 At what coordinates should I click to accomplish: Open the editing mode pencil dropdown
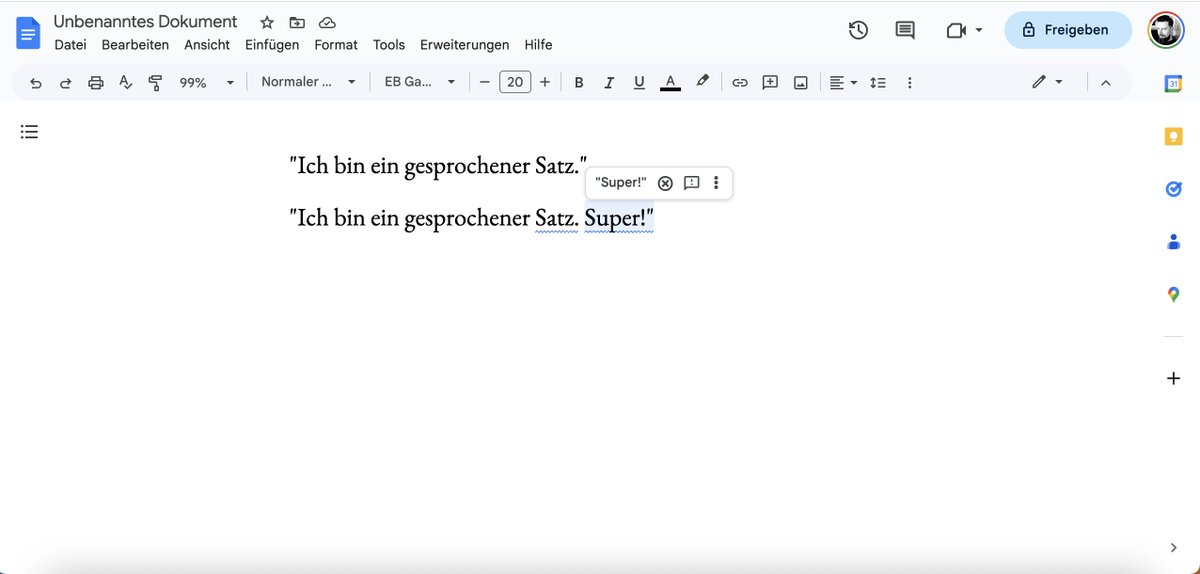coord(1047,83)
